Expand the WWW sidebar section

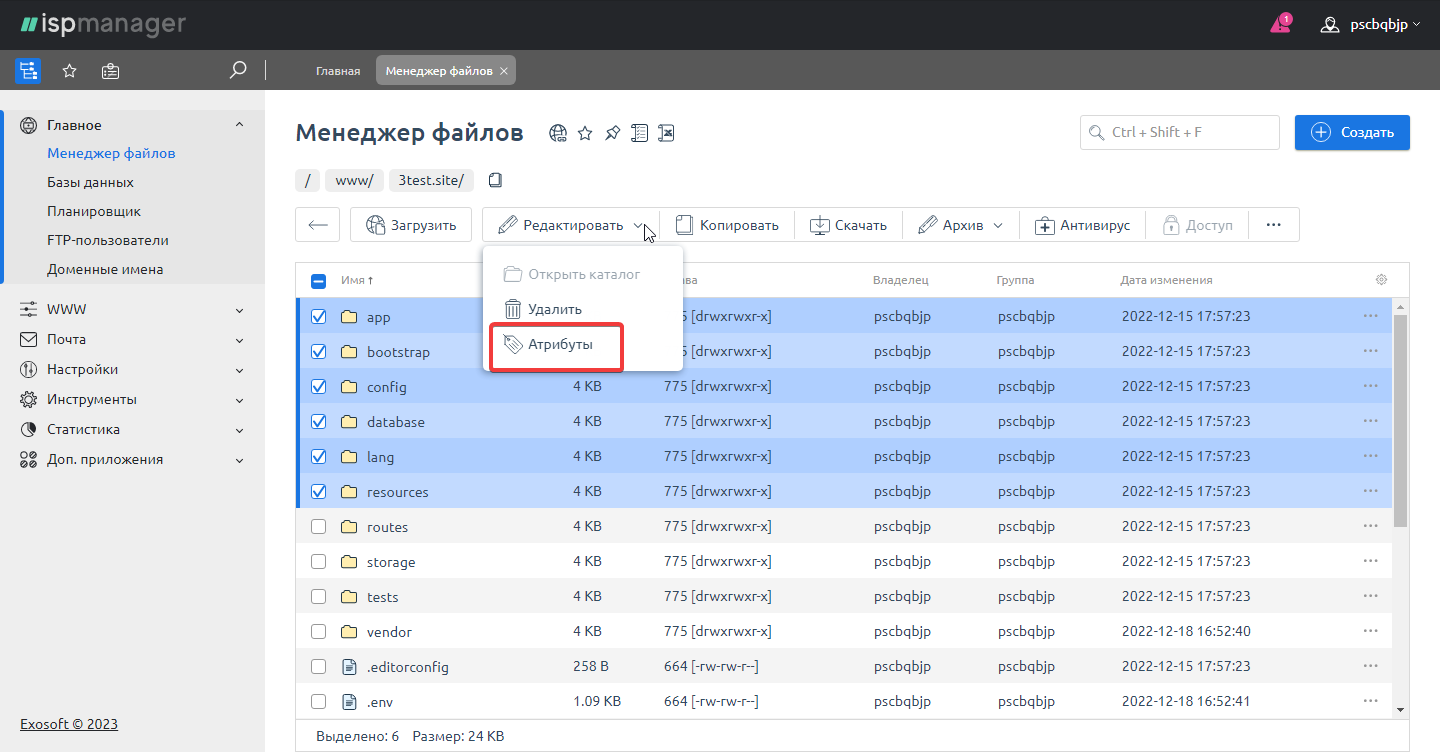point(239,310)
